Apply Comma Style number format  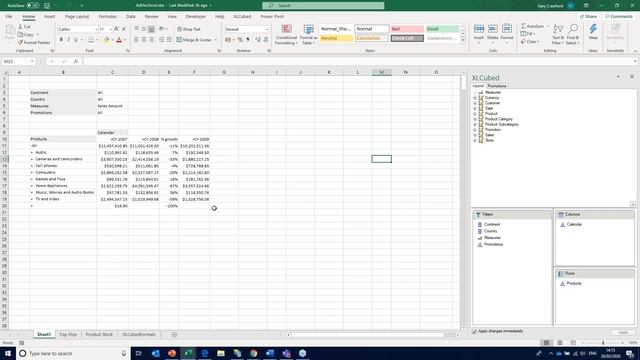(248, 40)
